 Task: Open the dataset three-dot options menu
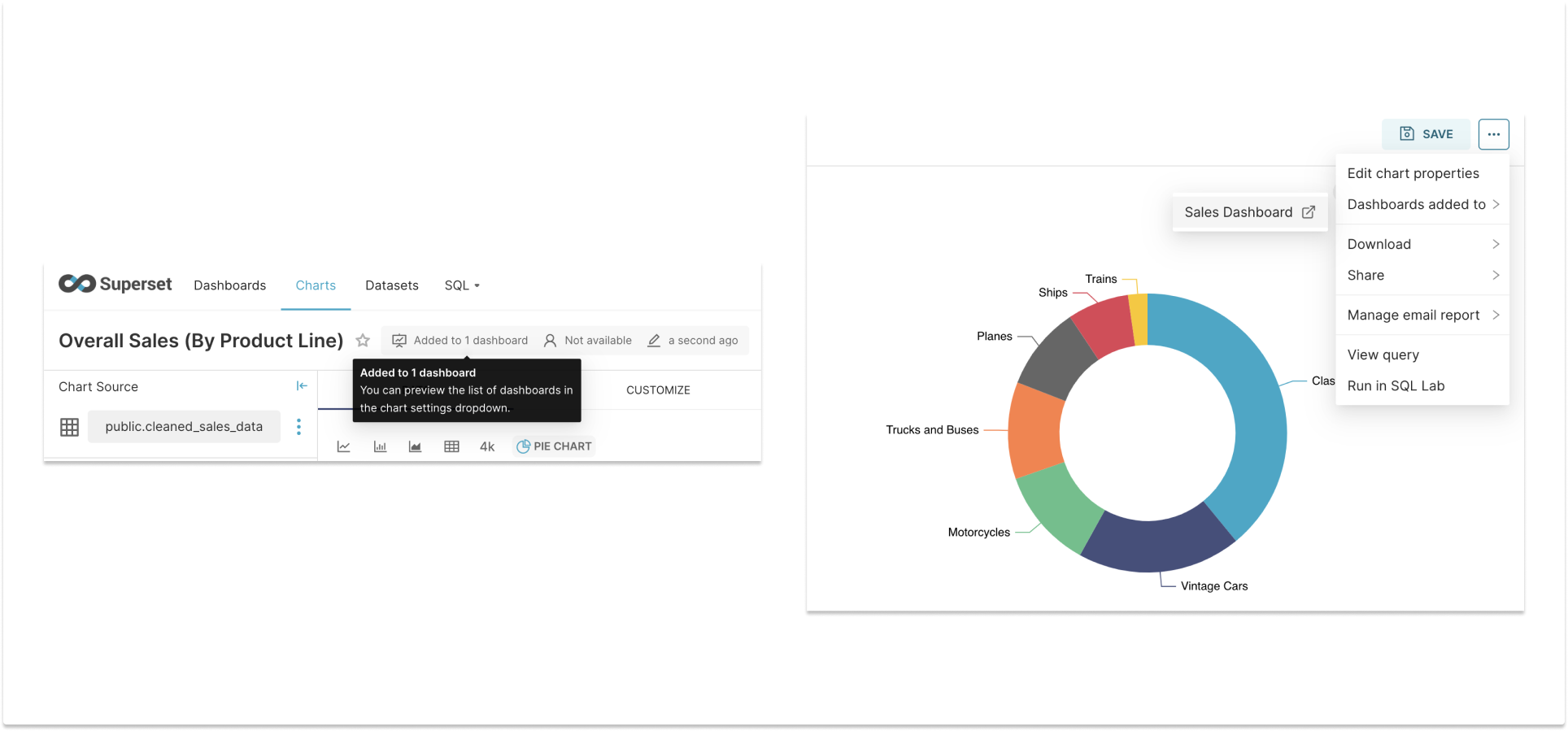click(x=298, y=427)
